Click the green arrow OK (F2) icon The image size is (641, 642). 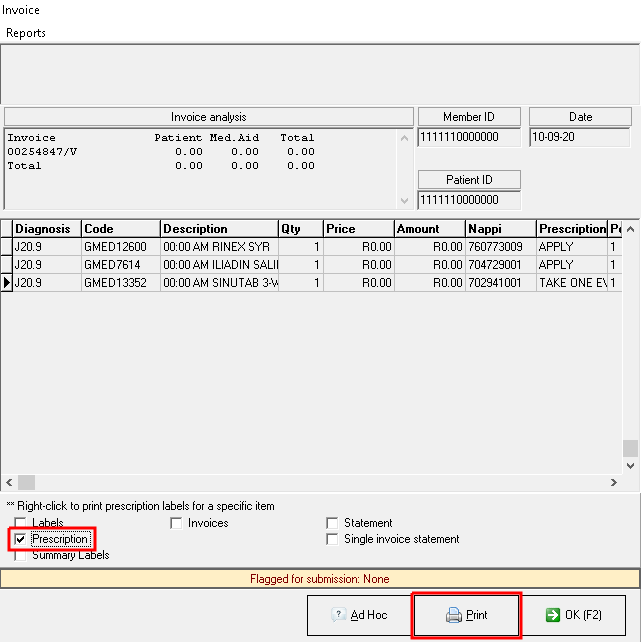click(552, 615)
